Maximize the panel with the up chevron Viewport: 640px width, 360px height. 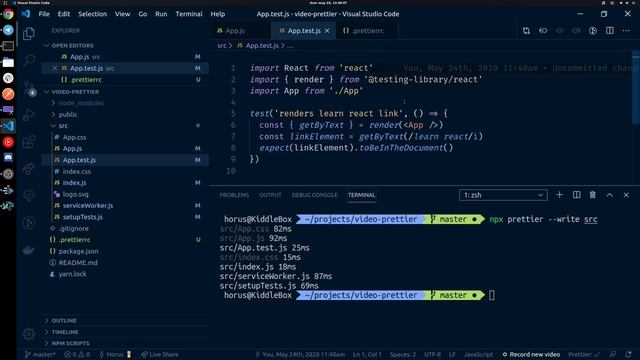pyautogui.click(x=609, y=195)
